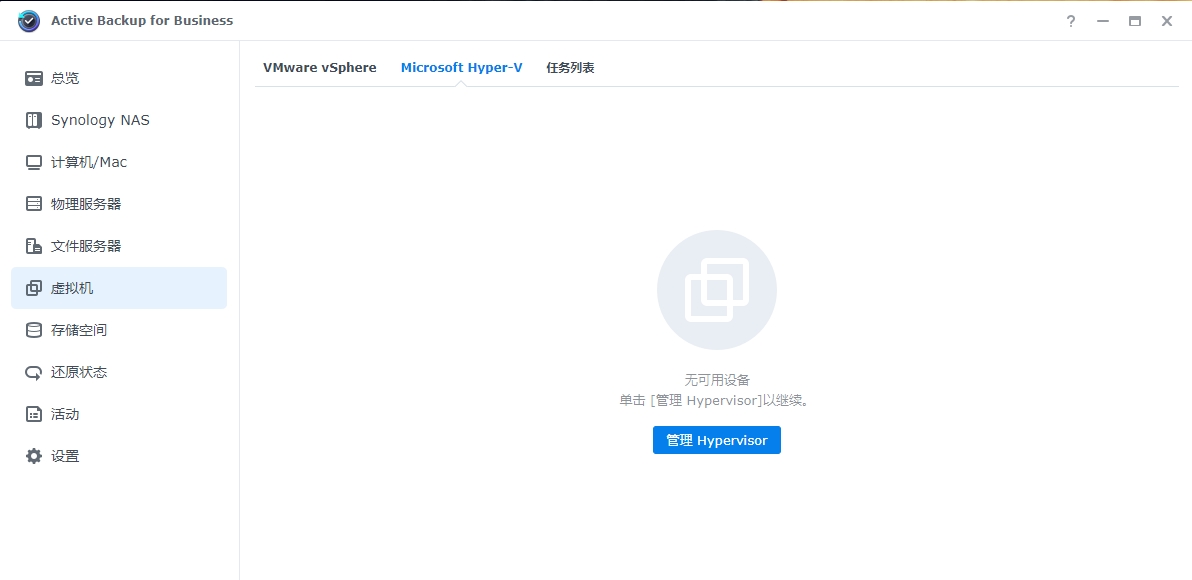Viewport: 1192px width, 580px height.
Task: Click the 管理 Hypervisor button
Action: pos(716,440)
